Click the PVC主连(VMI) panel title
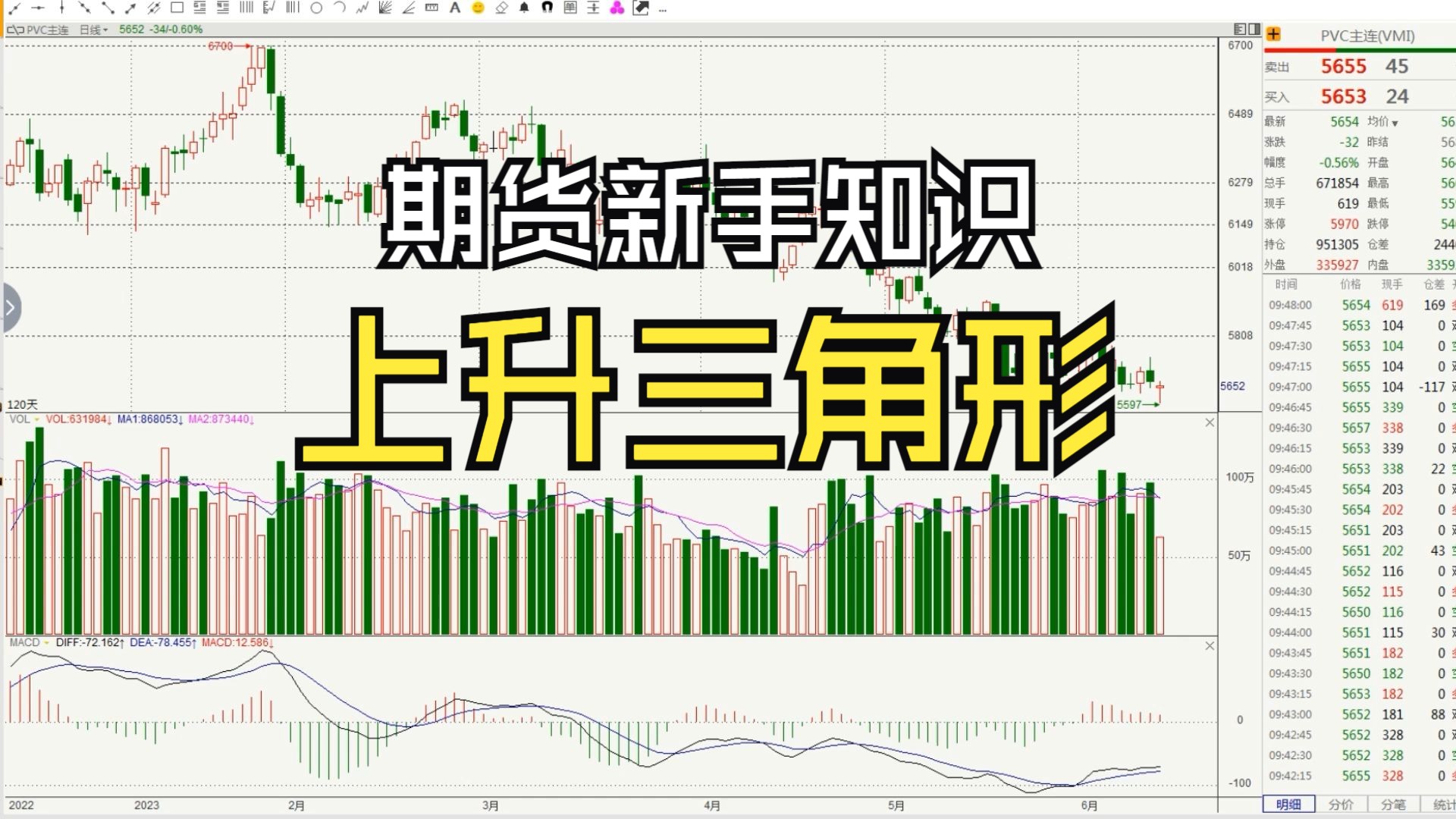Viewport: 1456px width, 819px height. (1367, 36)
